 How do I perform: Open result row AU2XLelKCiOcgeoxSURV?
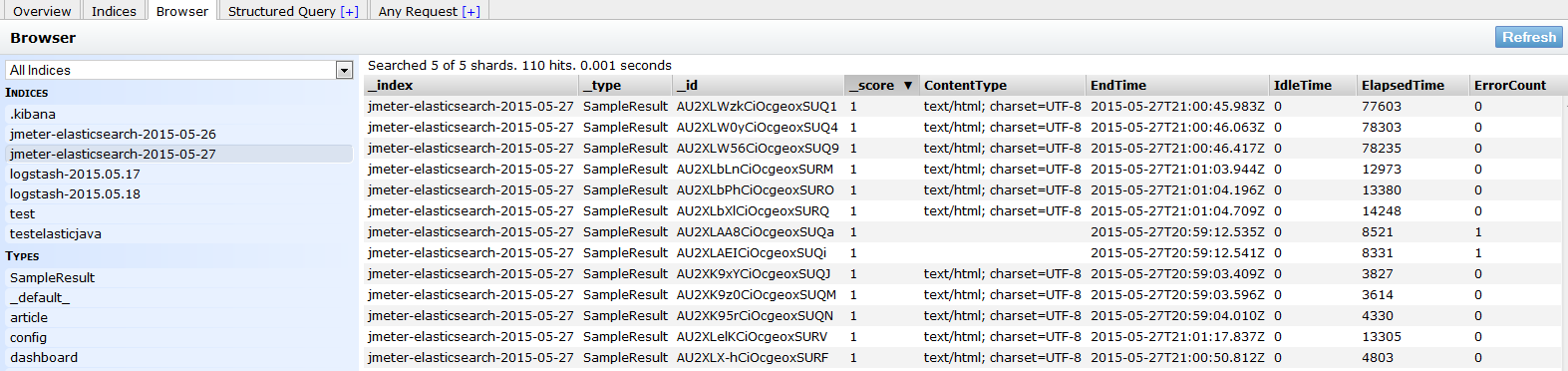(x=963, y=336)
